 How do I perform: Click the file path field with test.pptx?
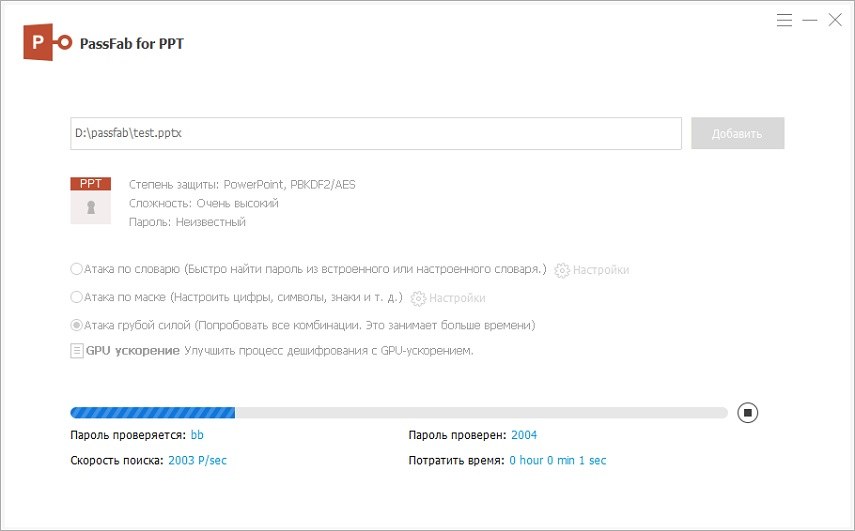(x=375, y=133)
